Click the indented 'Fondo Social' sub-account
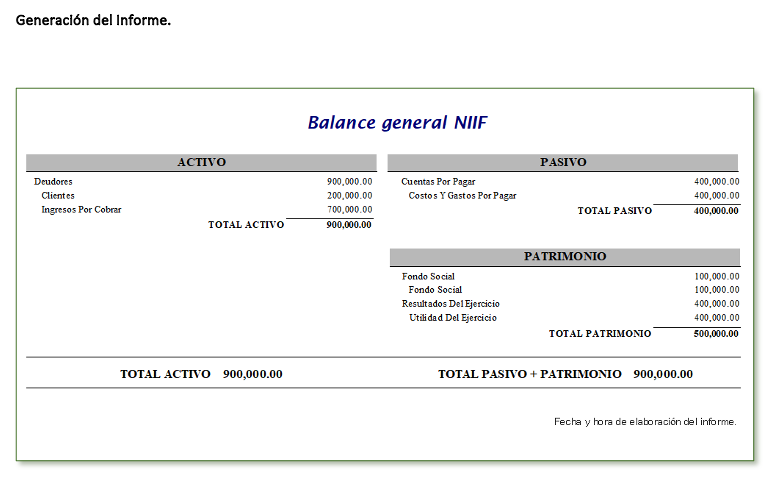This screenshot has height=483, width=771. click(x=435, y=290)
